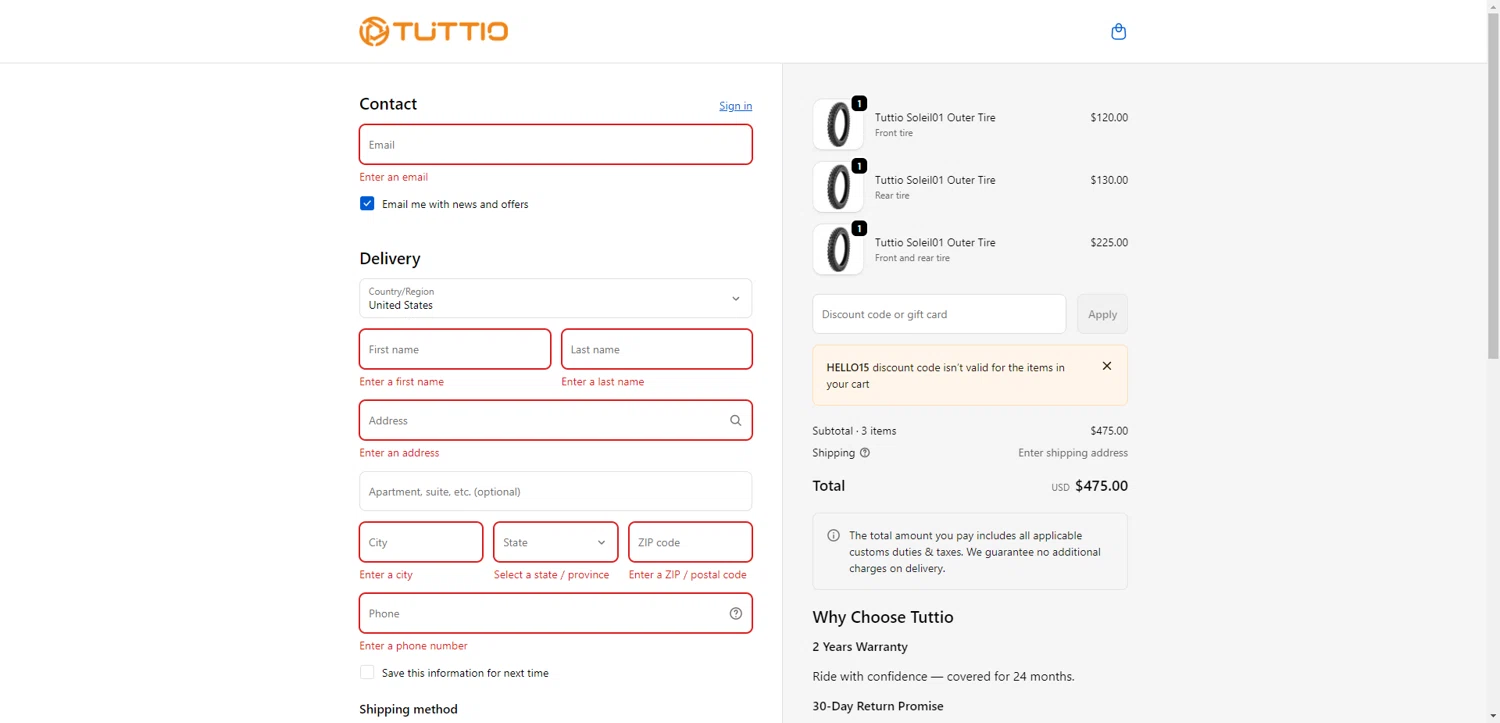This screenshot has height=723, width=1500.
Task: Click the Subtotal · 3 items text
Action: (x=854, y=431)
